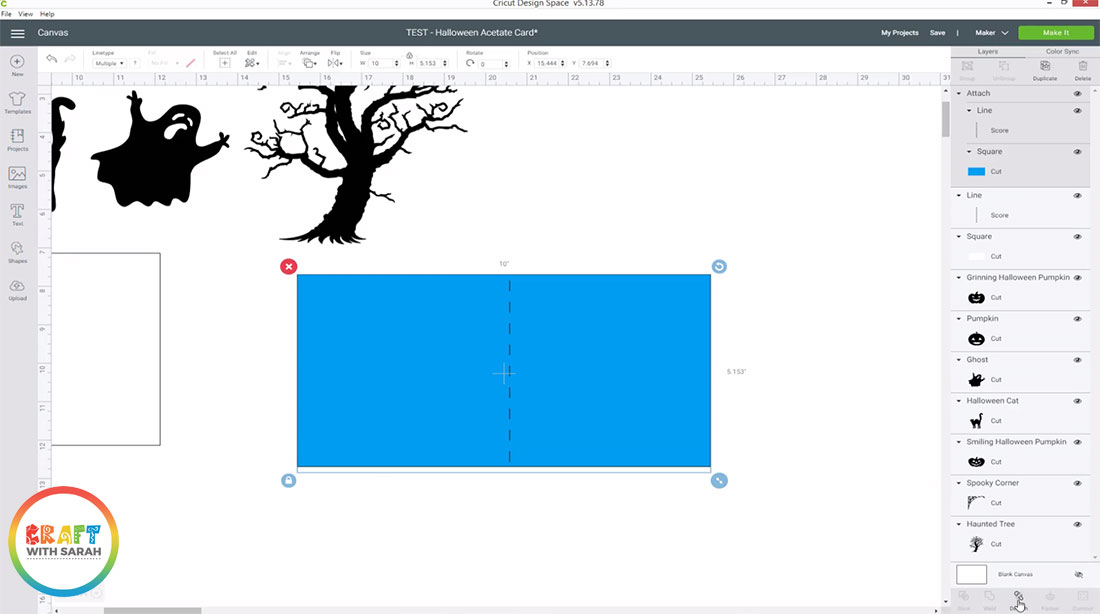Click the Select All icon
1100x614 pixels.
pos(224,63)
